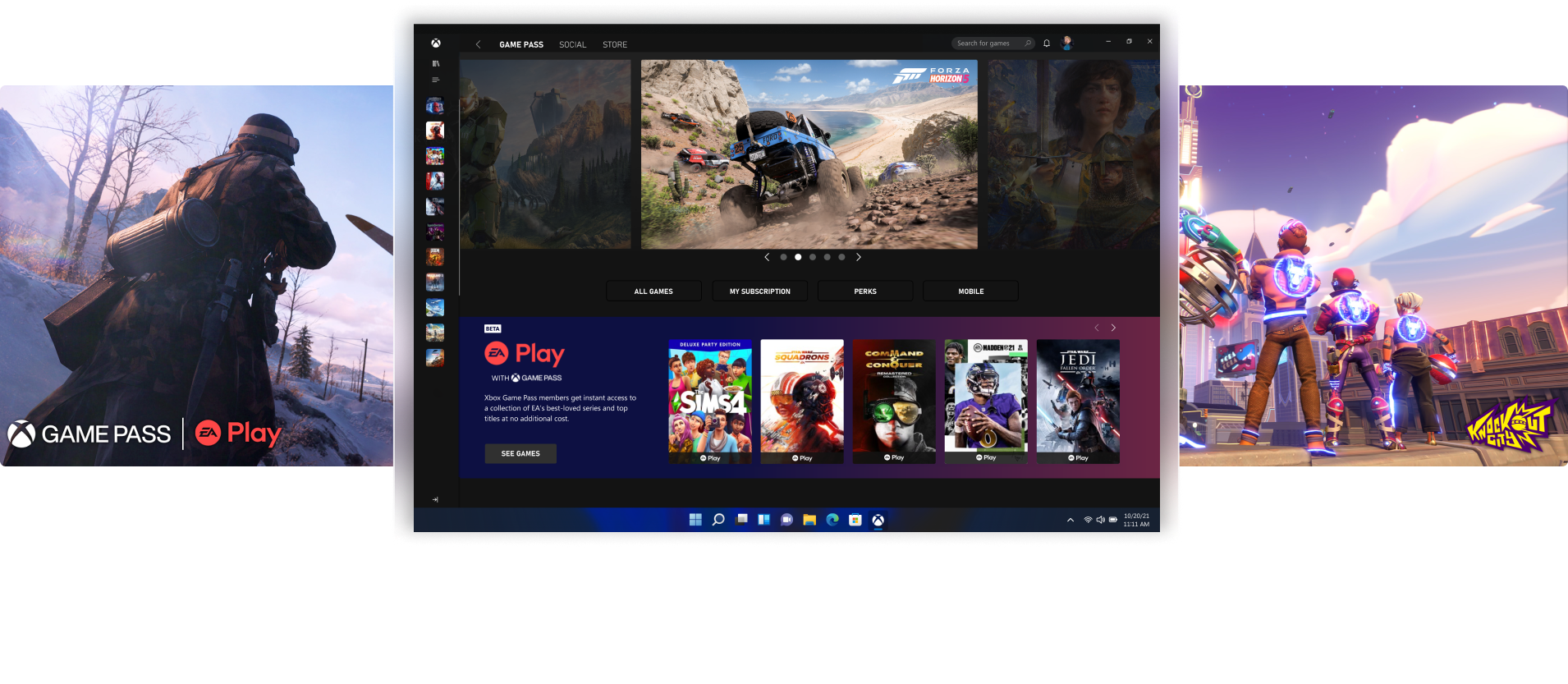Show previous EA Play games with left chevron
This screenshot has height=684, width=1568.
point(1096,328)
